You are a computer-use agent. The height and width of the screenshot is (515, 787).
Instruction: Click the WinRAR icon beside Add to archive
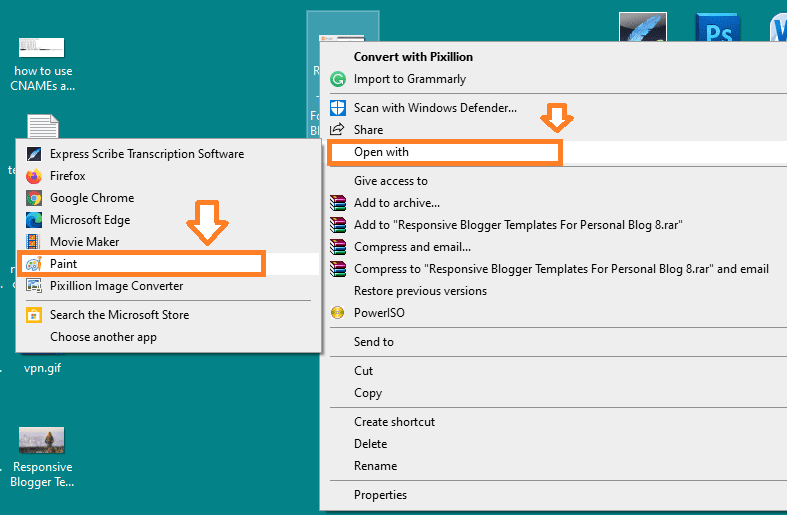pos(338,203)
